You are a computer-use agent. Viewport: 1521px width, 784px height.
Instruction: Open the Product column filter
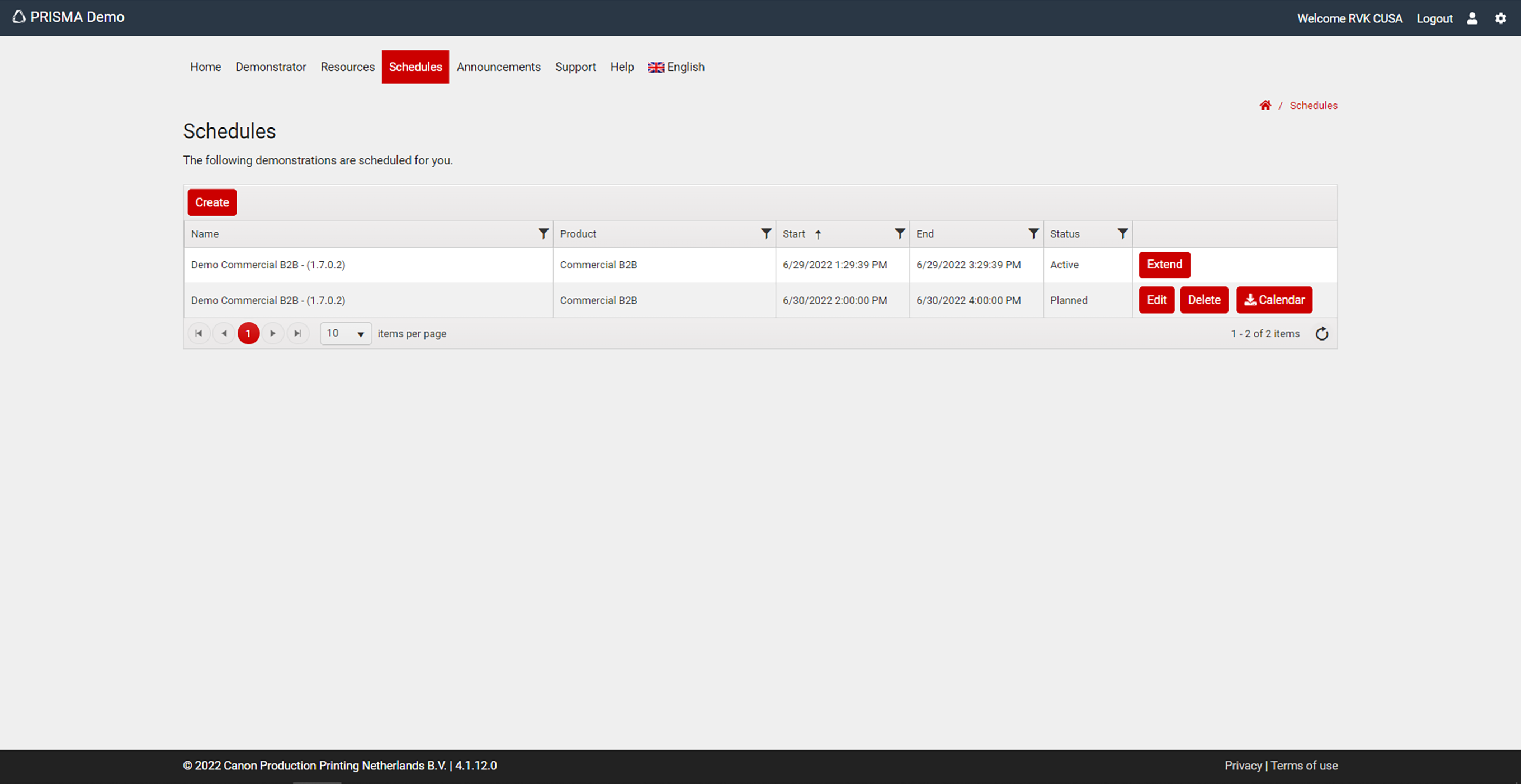[766, 234]
